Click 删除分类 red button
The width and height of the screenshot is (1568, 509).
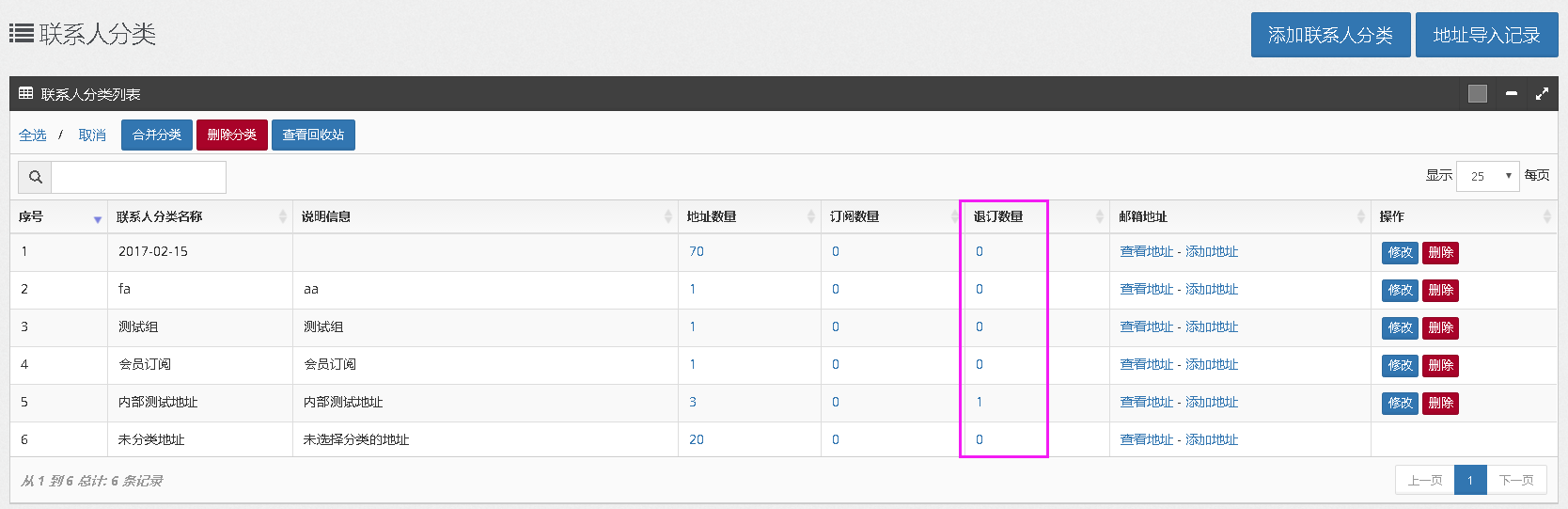pos(231,135)
